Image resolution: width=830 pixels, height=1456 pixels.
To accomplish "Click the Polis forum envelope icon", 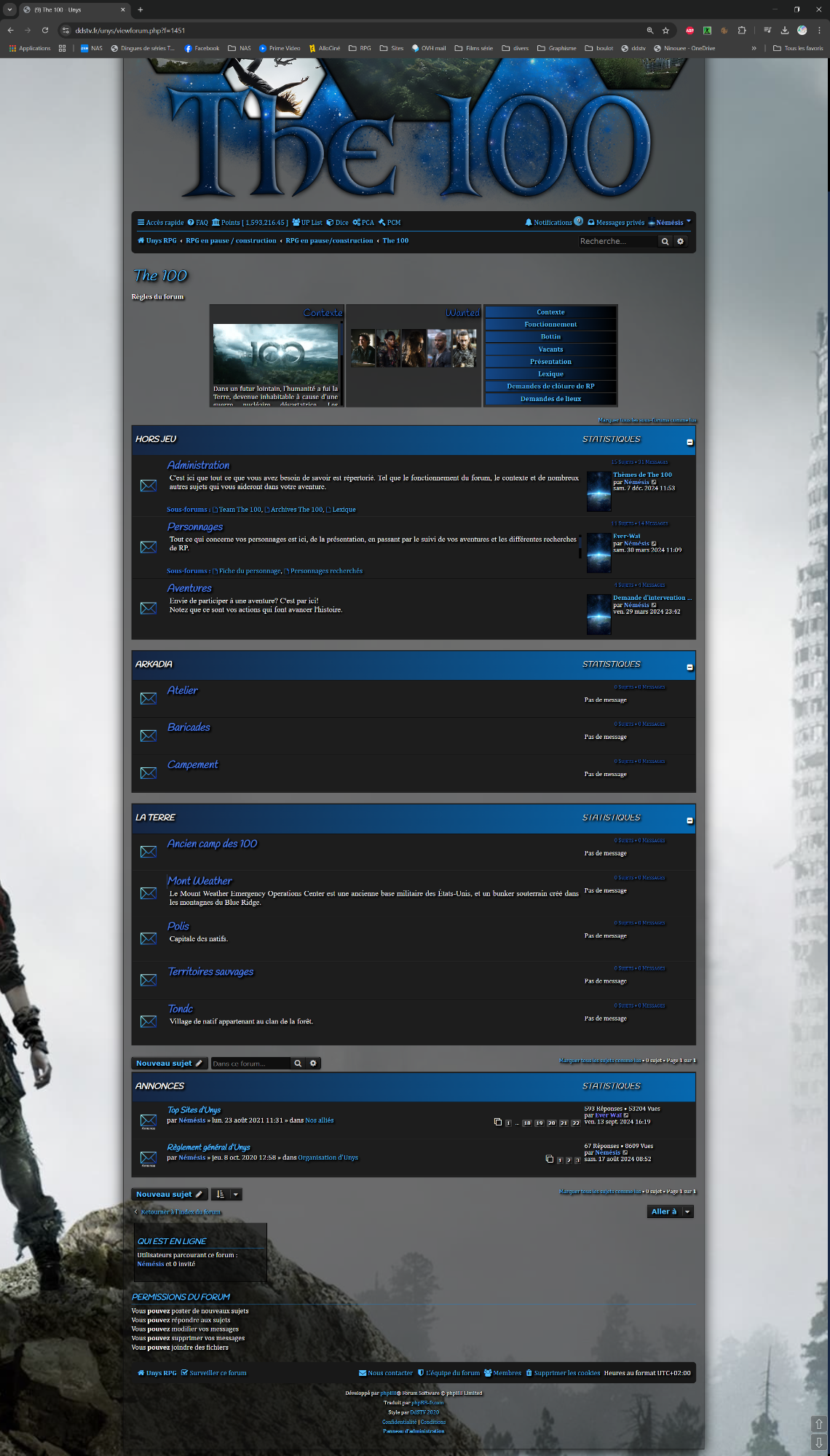I will pos(149,938).
